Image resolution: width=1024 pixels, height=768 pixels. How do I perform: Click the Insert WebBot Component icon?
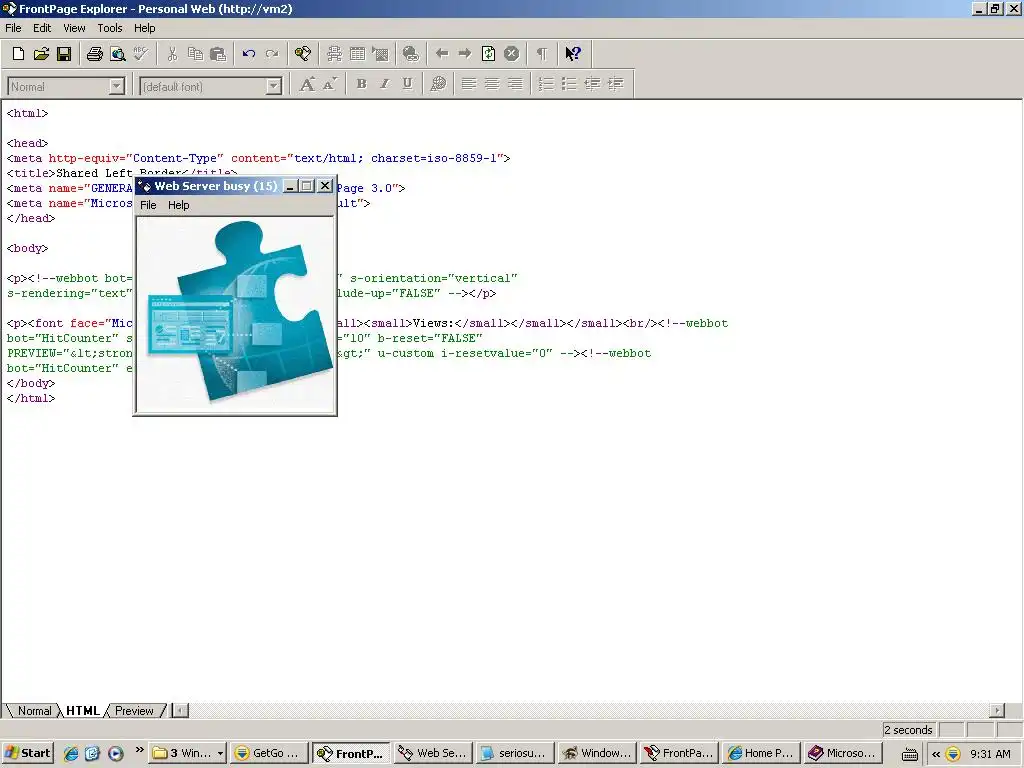pyautogui.click(x=334, y=54)
